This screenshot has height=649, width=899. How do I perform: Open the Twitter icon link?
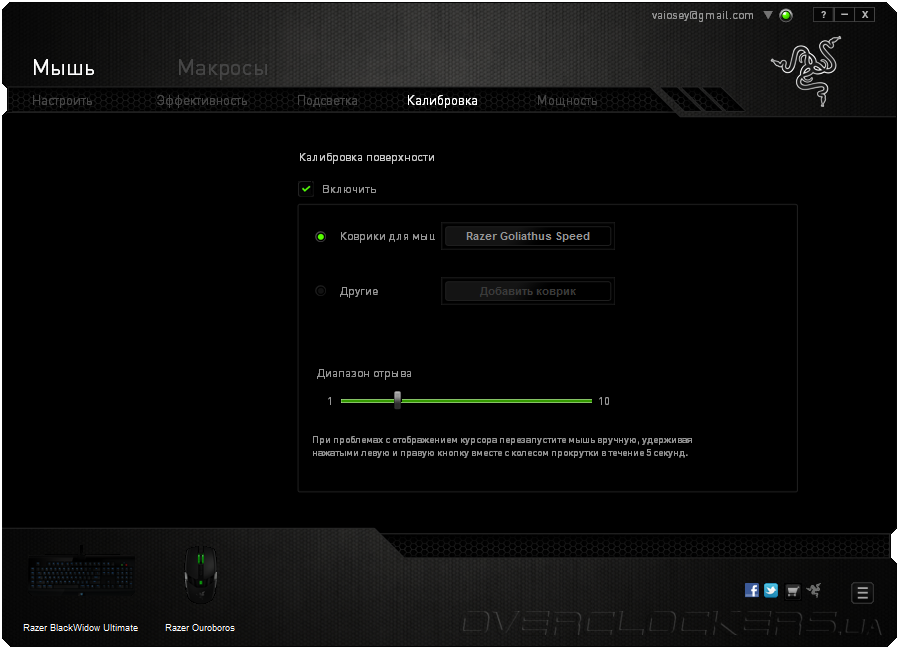(x=771, y=590)
